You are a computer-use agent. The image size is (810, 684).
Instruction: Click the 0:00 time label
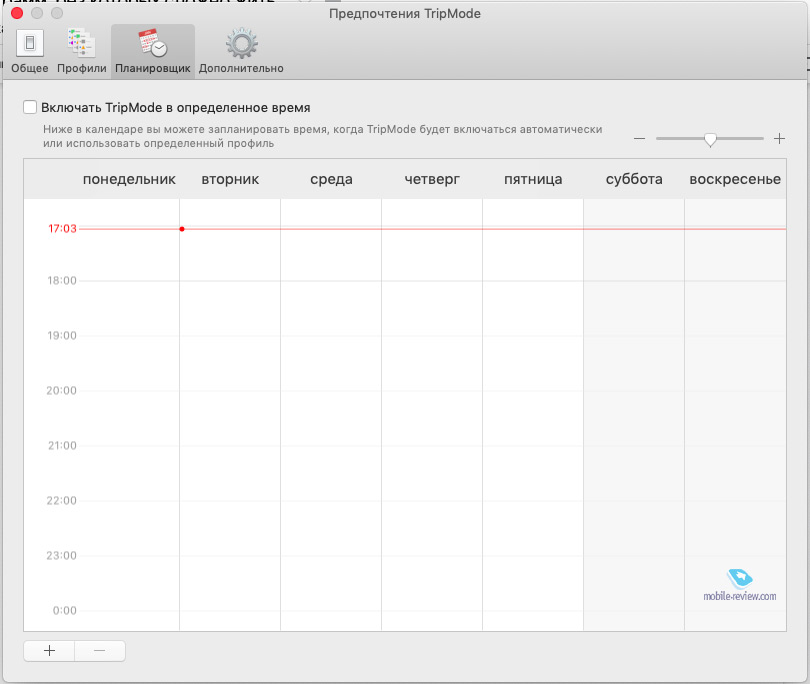[65, 611]
